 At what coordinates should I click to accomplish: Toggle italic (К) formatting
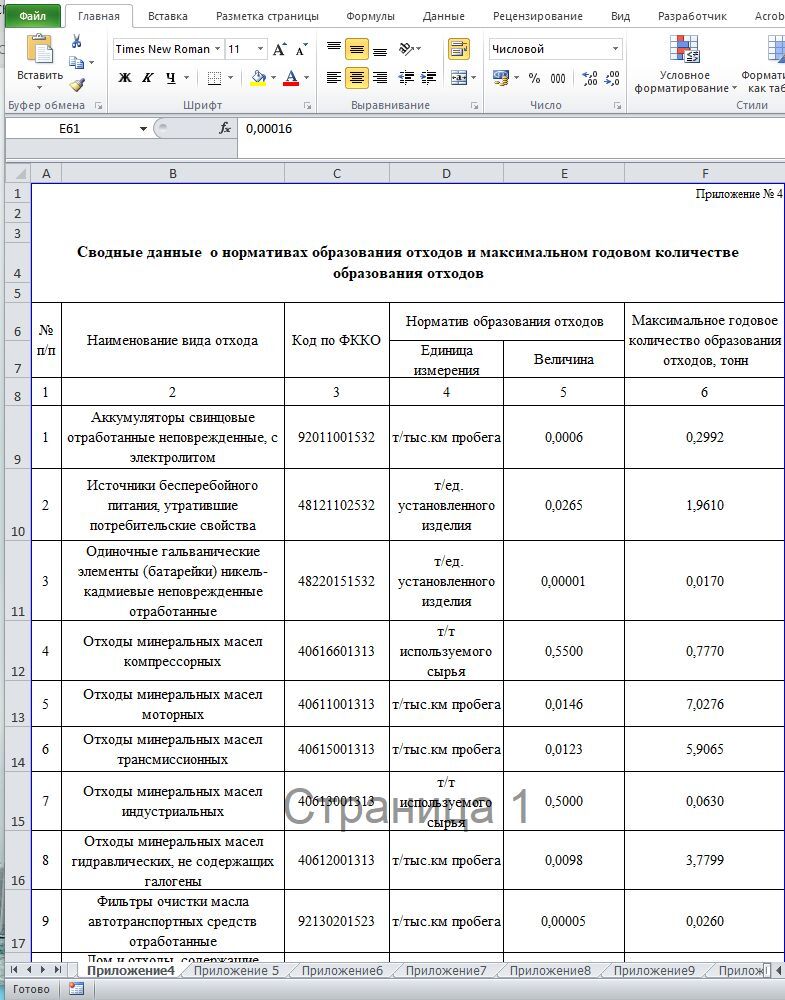click(x=147, y=78)
